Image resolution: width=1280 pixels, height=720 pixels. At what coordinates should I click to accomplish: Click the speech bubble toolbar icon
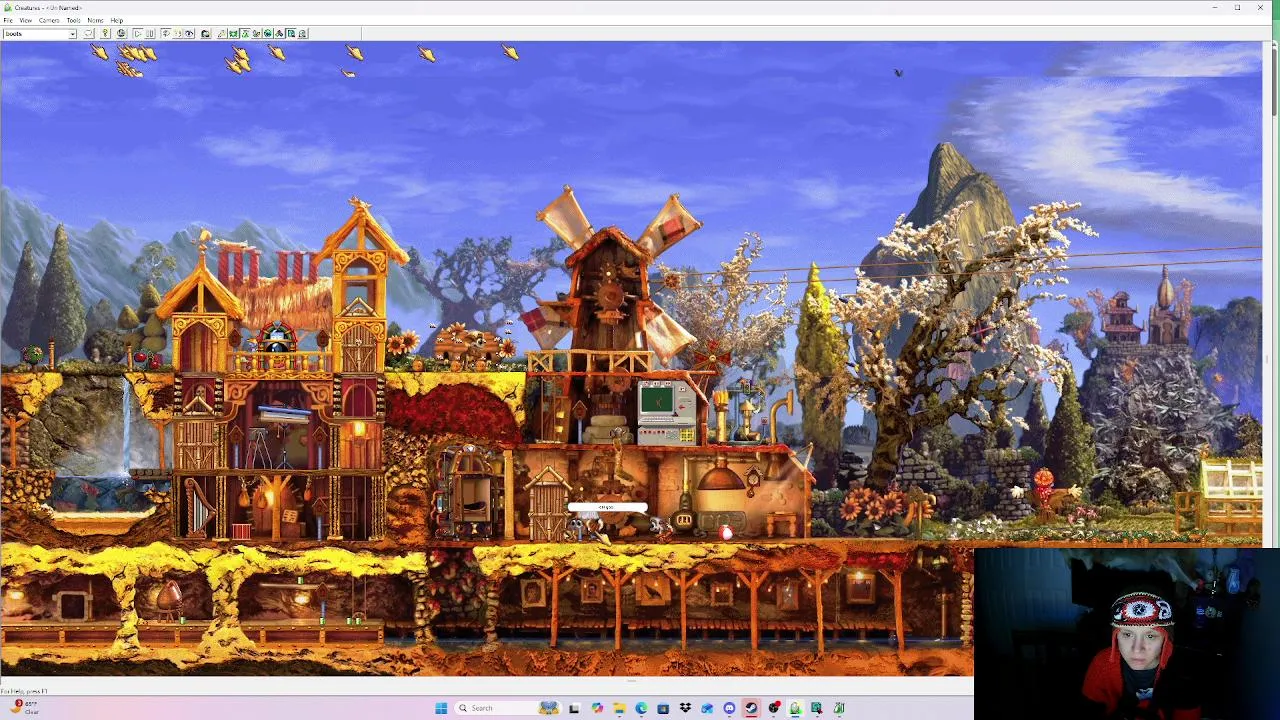[x=88, y=34]
